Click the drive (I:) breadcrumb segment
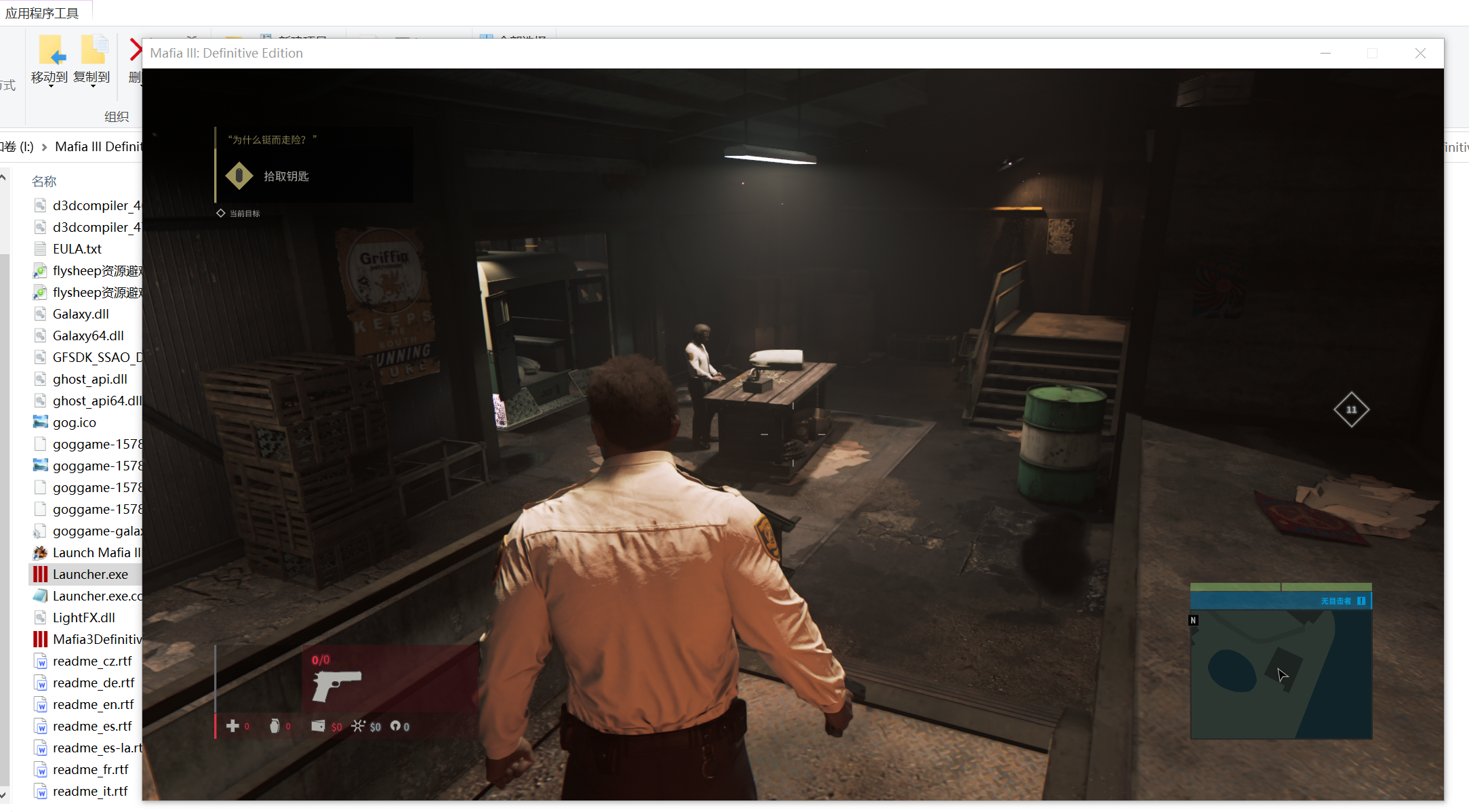 (17, 146)
